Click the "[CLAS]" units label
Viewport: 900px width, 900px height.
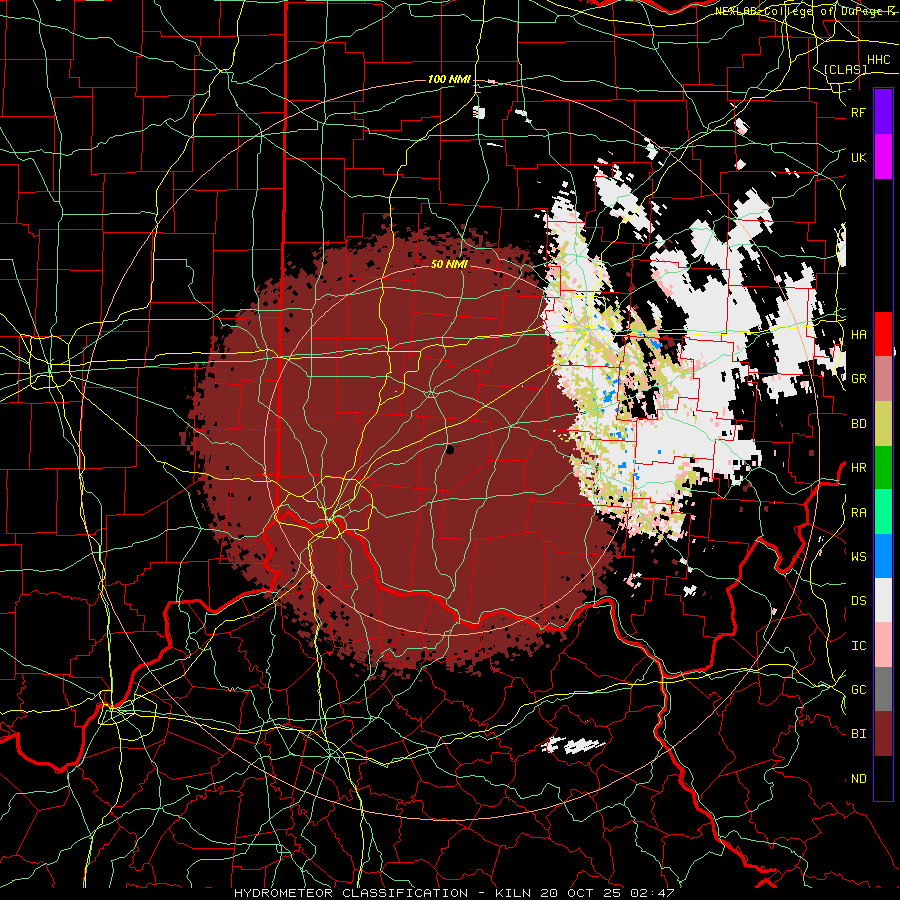coord(845,69)
